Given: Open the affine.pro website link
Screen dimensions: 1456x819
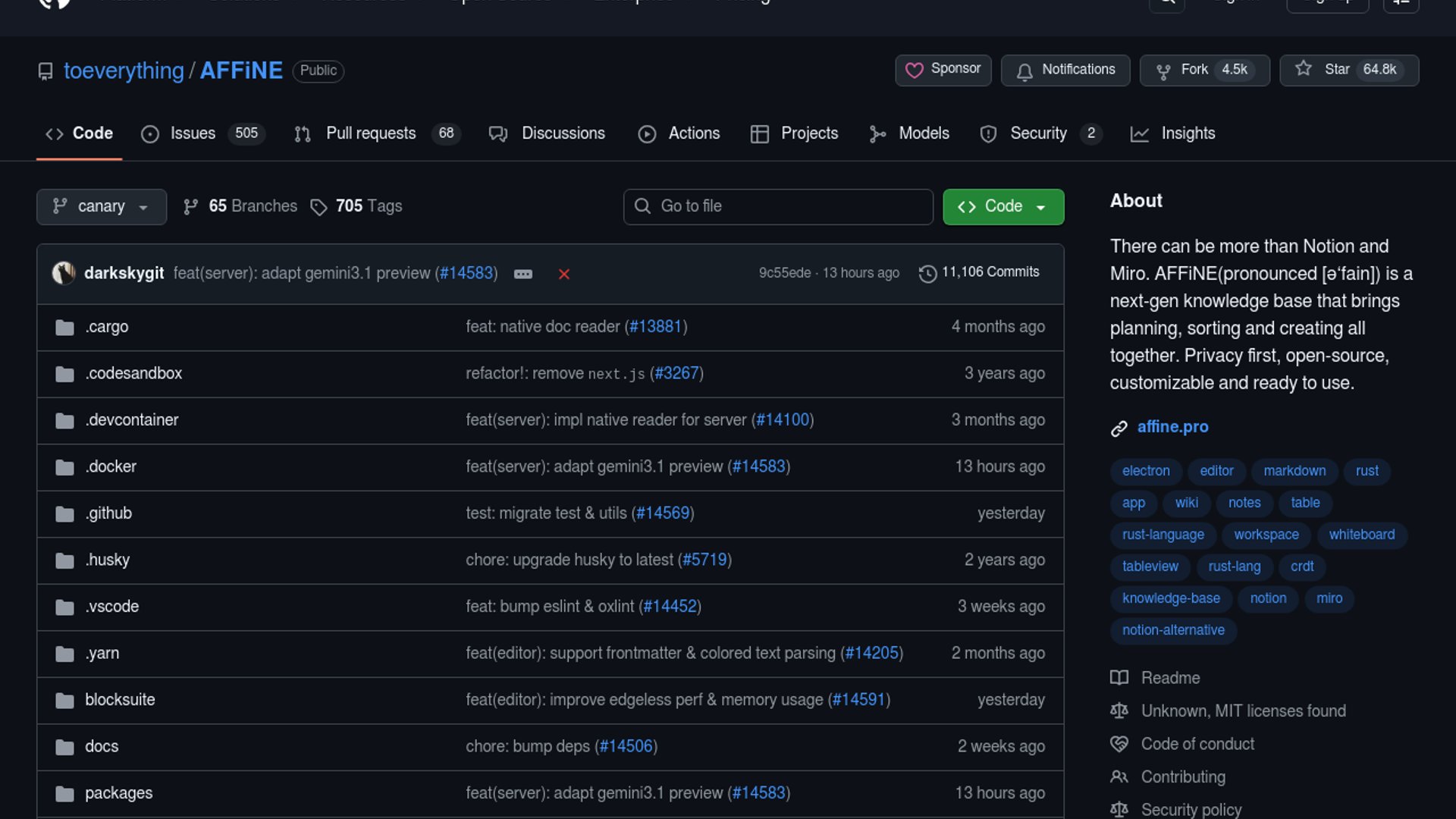Looking at the screenshot, I should click(1172, 427).
